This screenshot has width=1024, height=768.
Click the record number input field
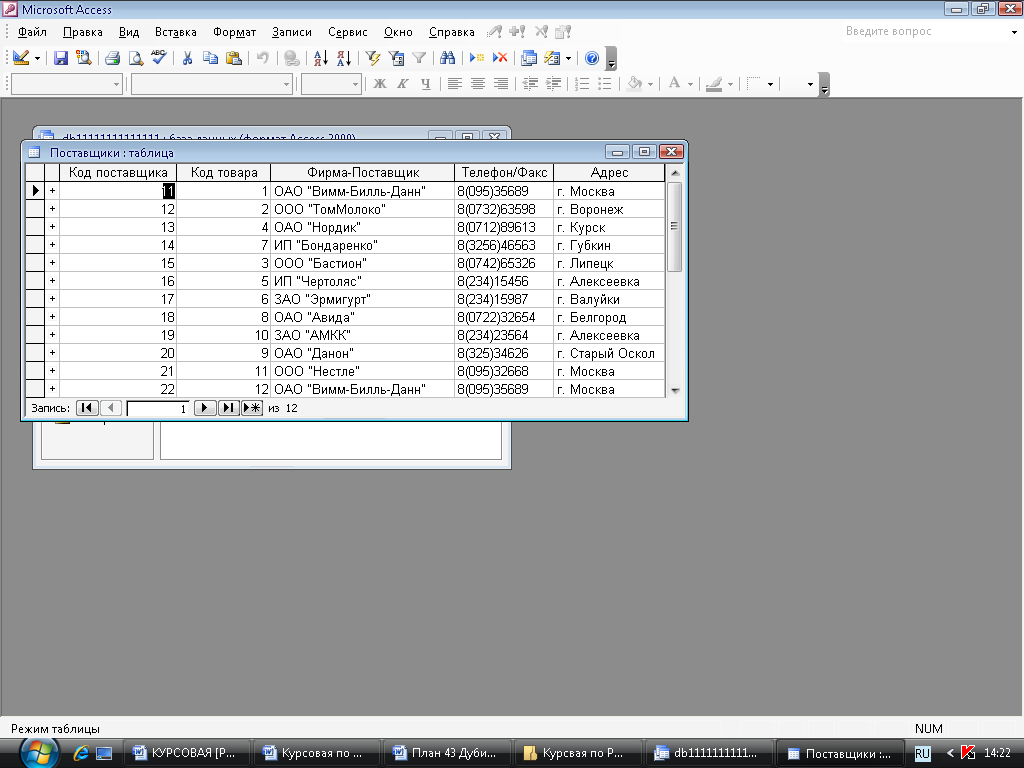pos(158,409)
